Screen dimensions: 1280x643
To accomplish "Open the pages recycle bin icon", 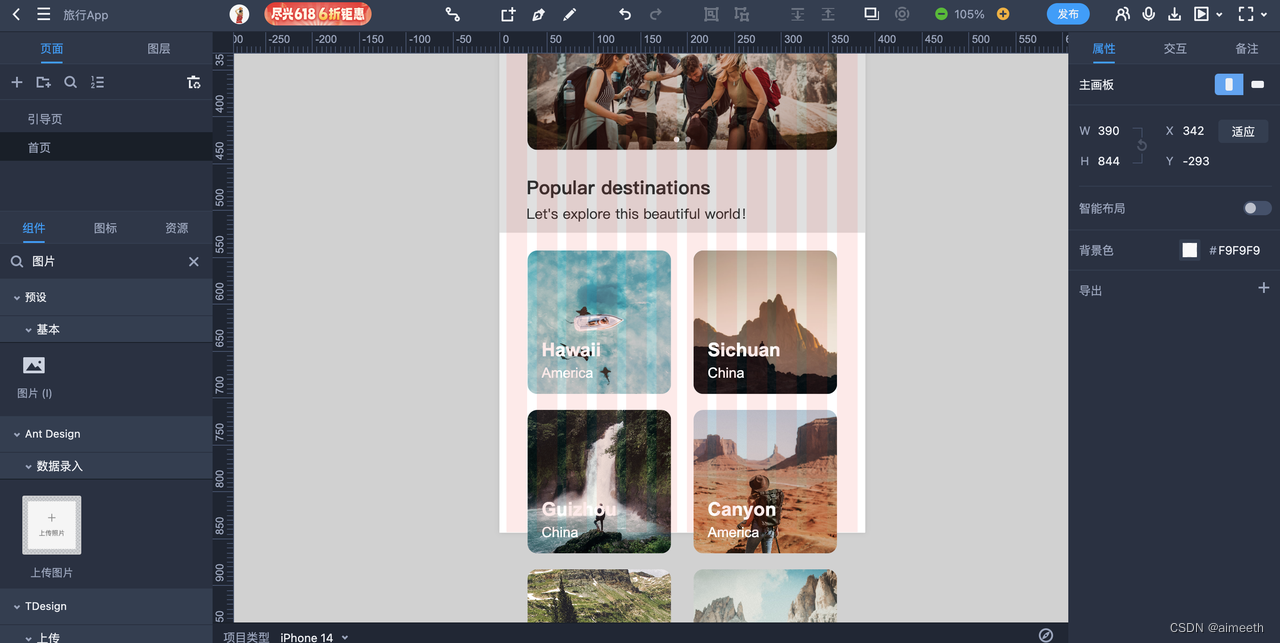I will pyautogui.click(x=193, y=82).
